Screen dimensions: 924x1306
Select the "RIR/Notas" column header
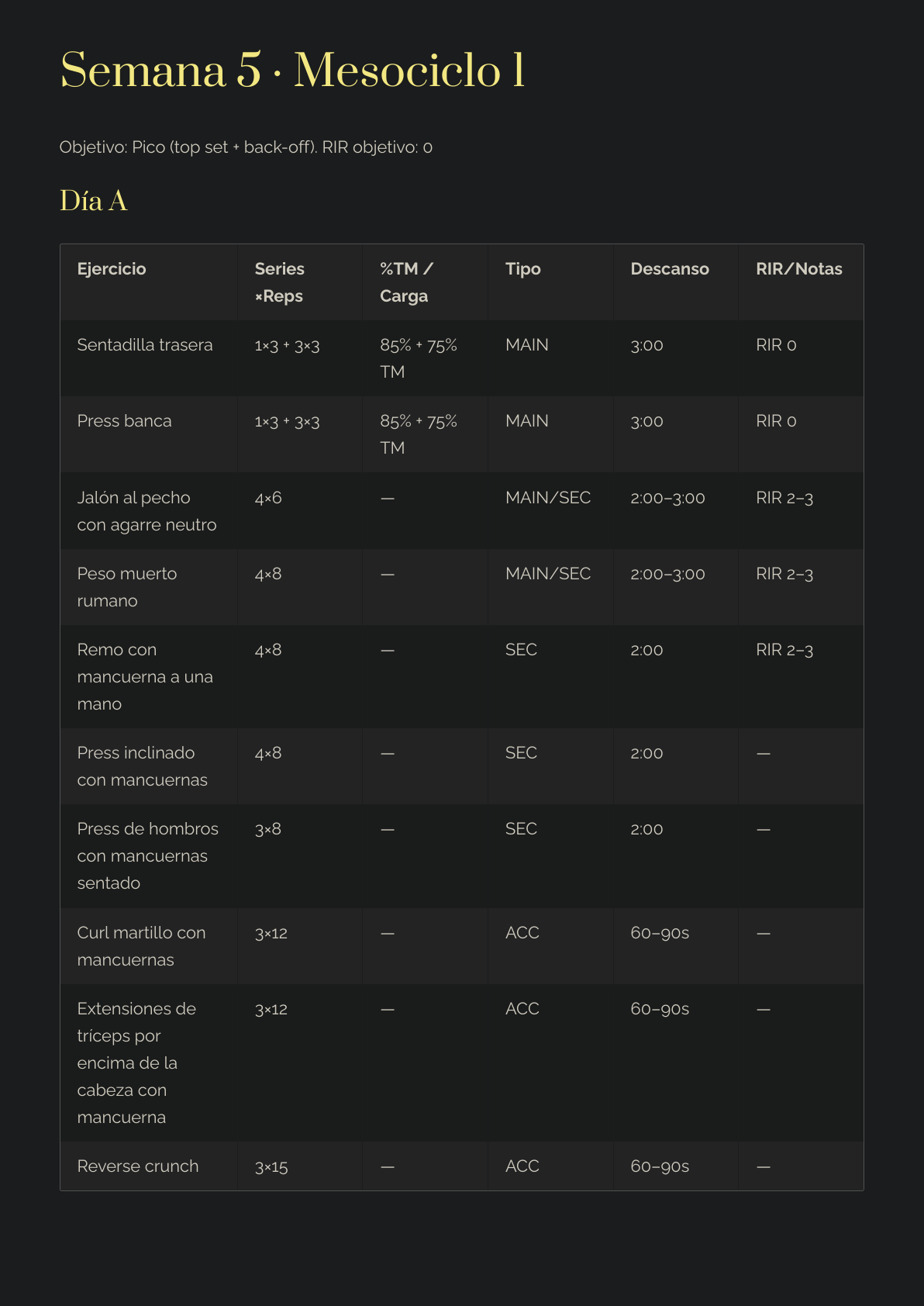pos(798,269)
